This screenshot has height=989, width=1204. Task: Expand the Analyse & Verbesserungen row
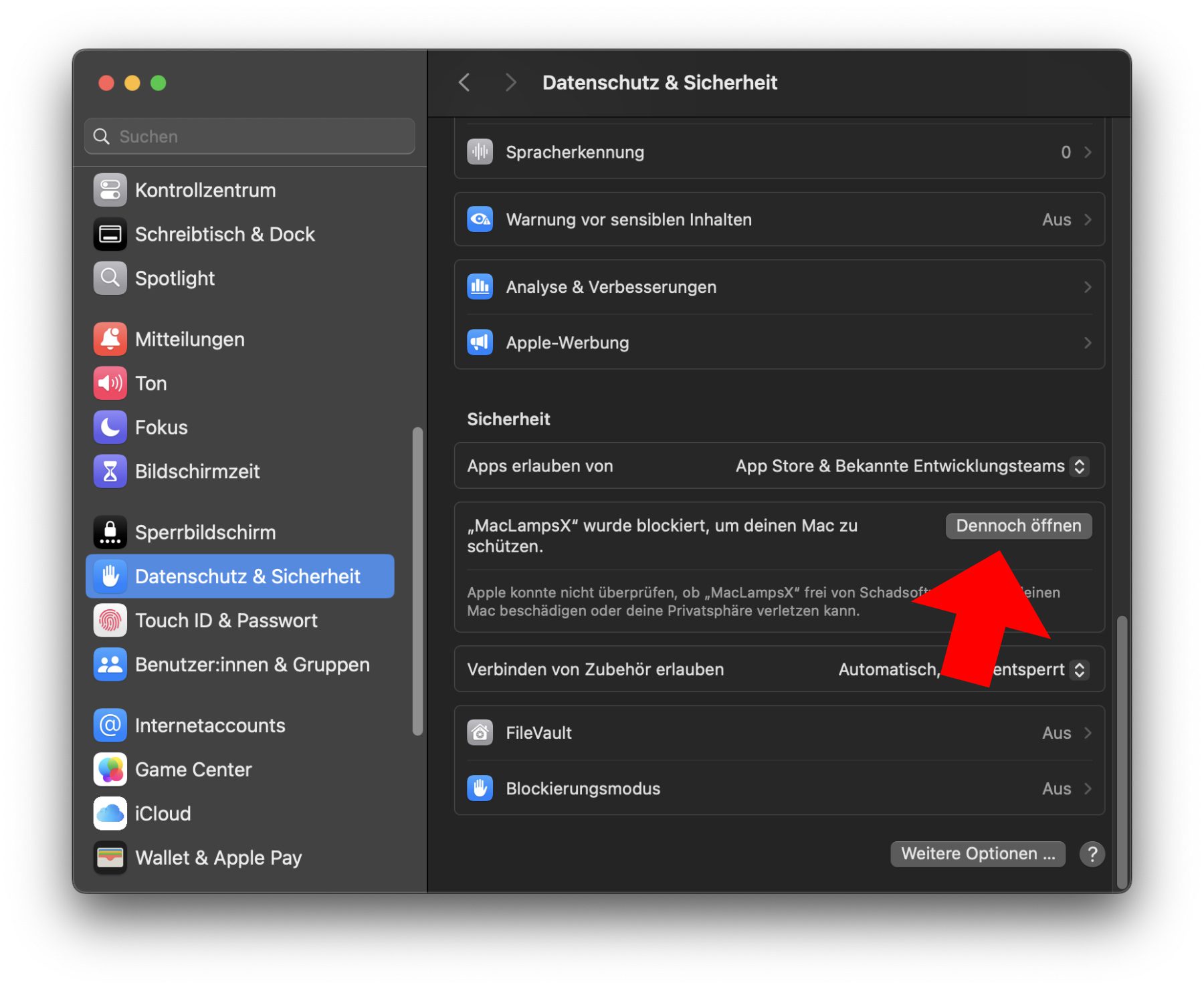coord(779,287)
